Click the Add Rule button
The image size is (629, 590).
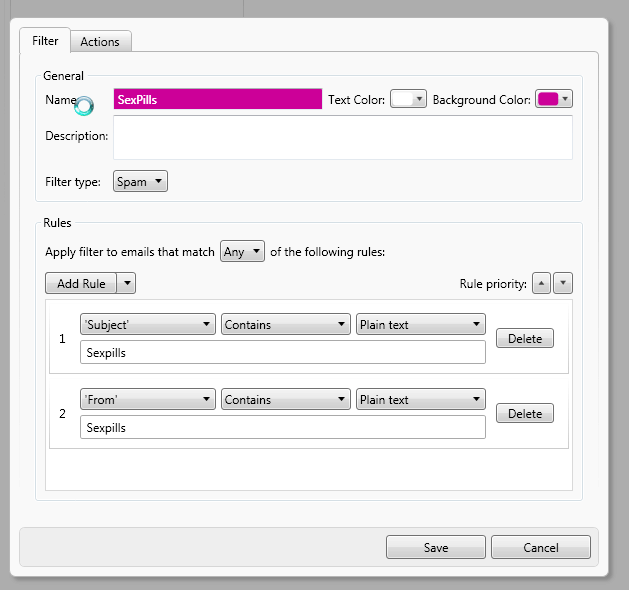coord(81,283)
